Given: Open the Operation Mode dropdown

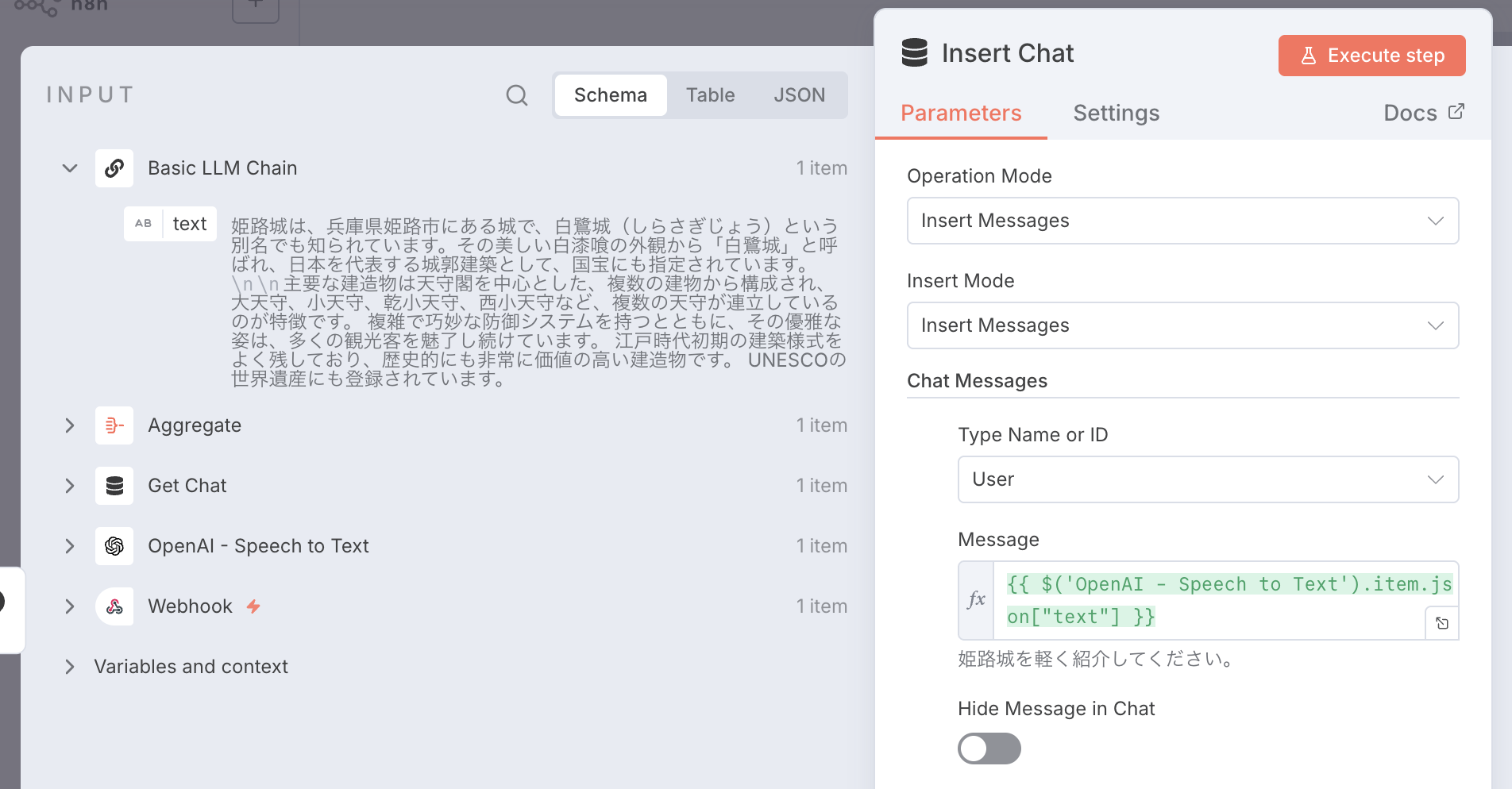Looking at the screenshot, I should 1182,221.
